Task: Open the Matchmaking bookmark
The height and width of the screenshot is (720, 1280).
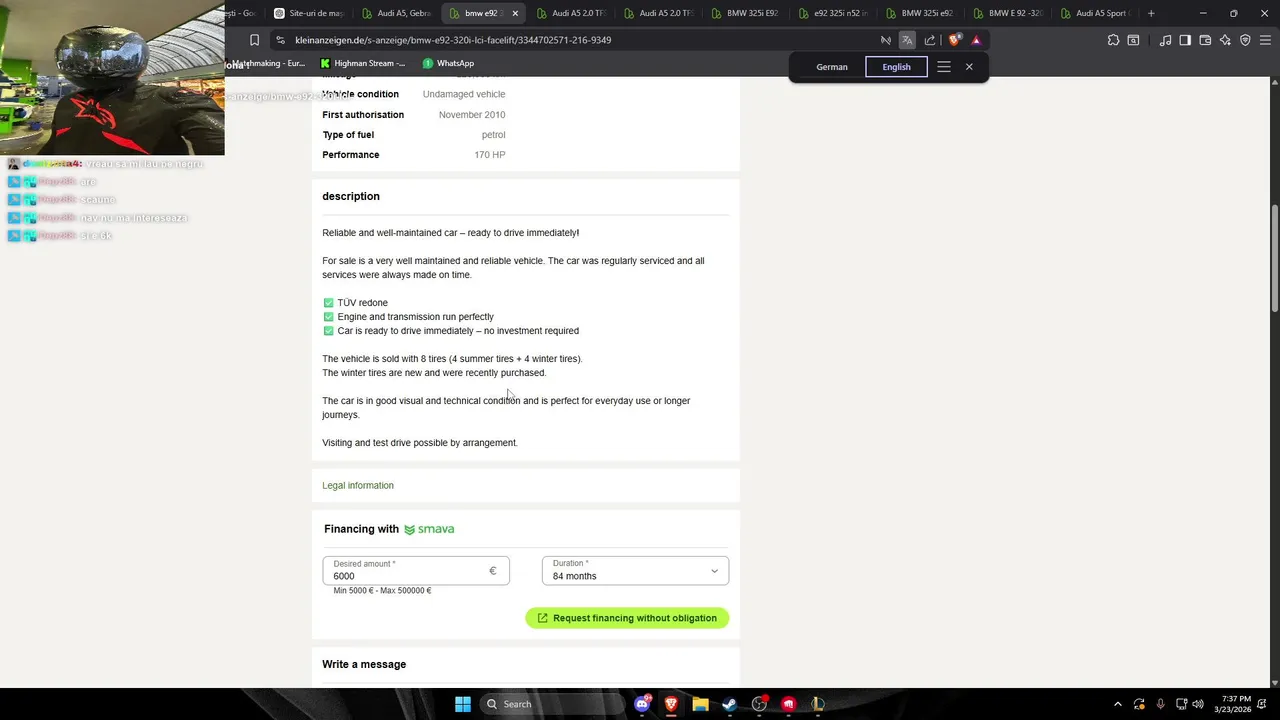Action: click(x=268, y=63)
